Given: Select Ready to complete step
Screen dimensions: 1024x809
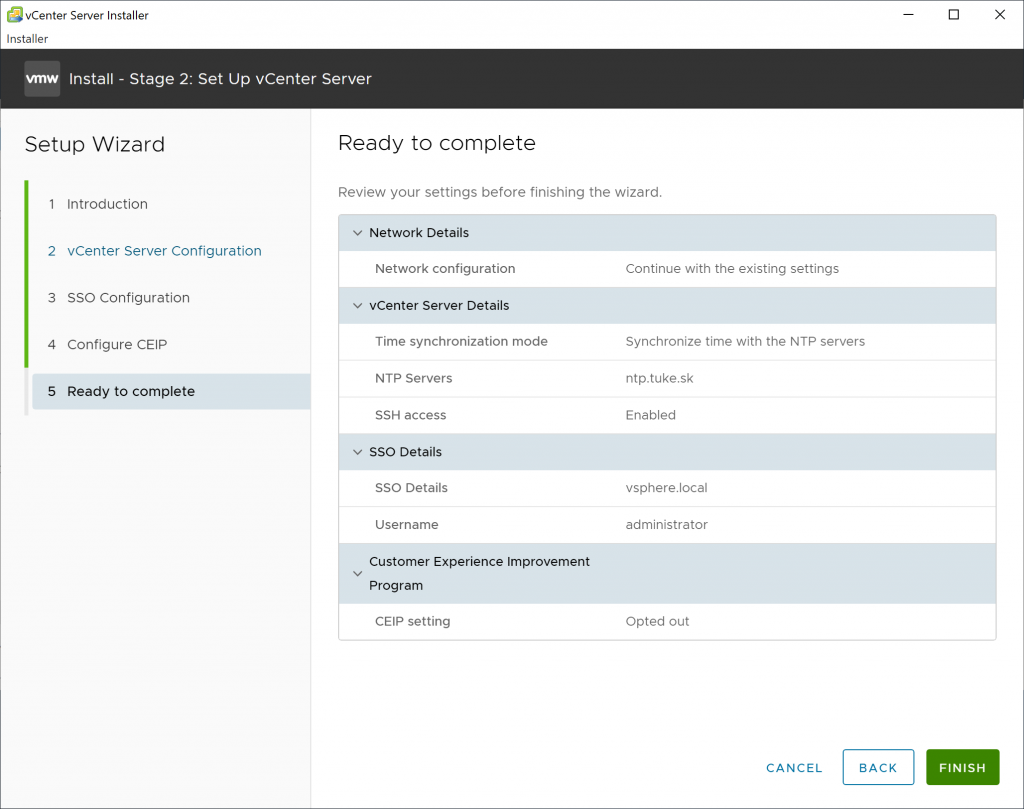Looking at the screenshot, I should (171, 391).
